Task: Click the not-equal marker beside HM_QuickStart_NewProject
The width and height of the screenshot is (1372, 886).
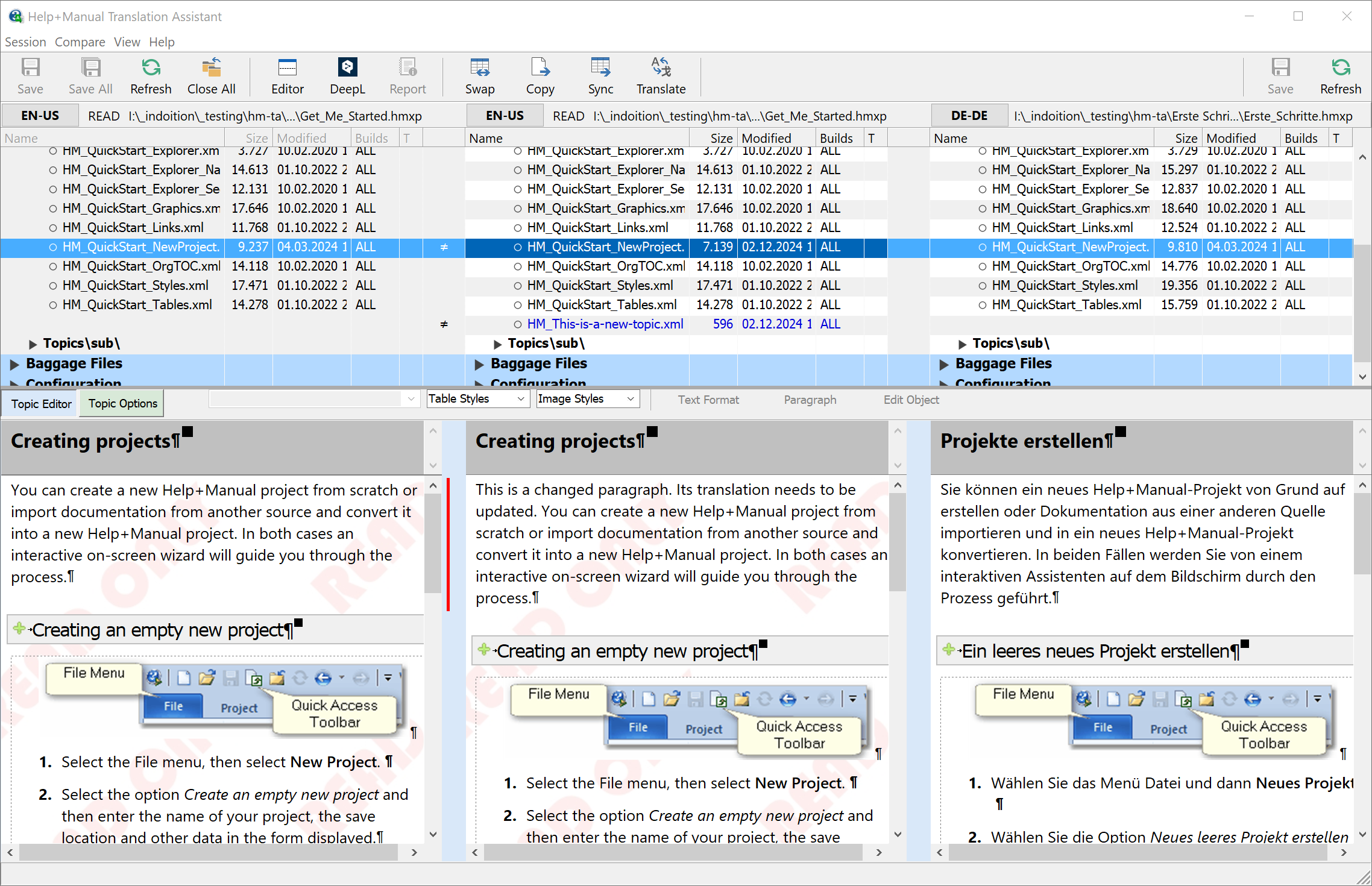Action: pos(444,247)
